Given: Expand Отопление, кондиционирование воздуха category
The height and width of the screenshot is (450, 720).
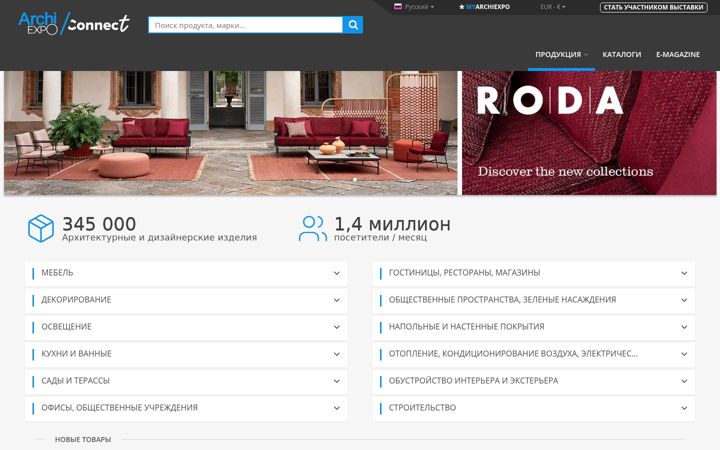Looking at the screenshot, I should coord(534,354).
